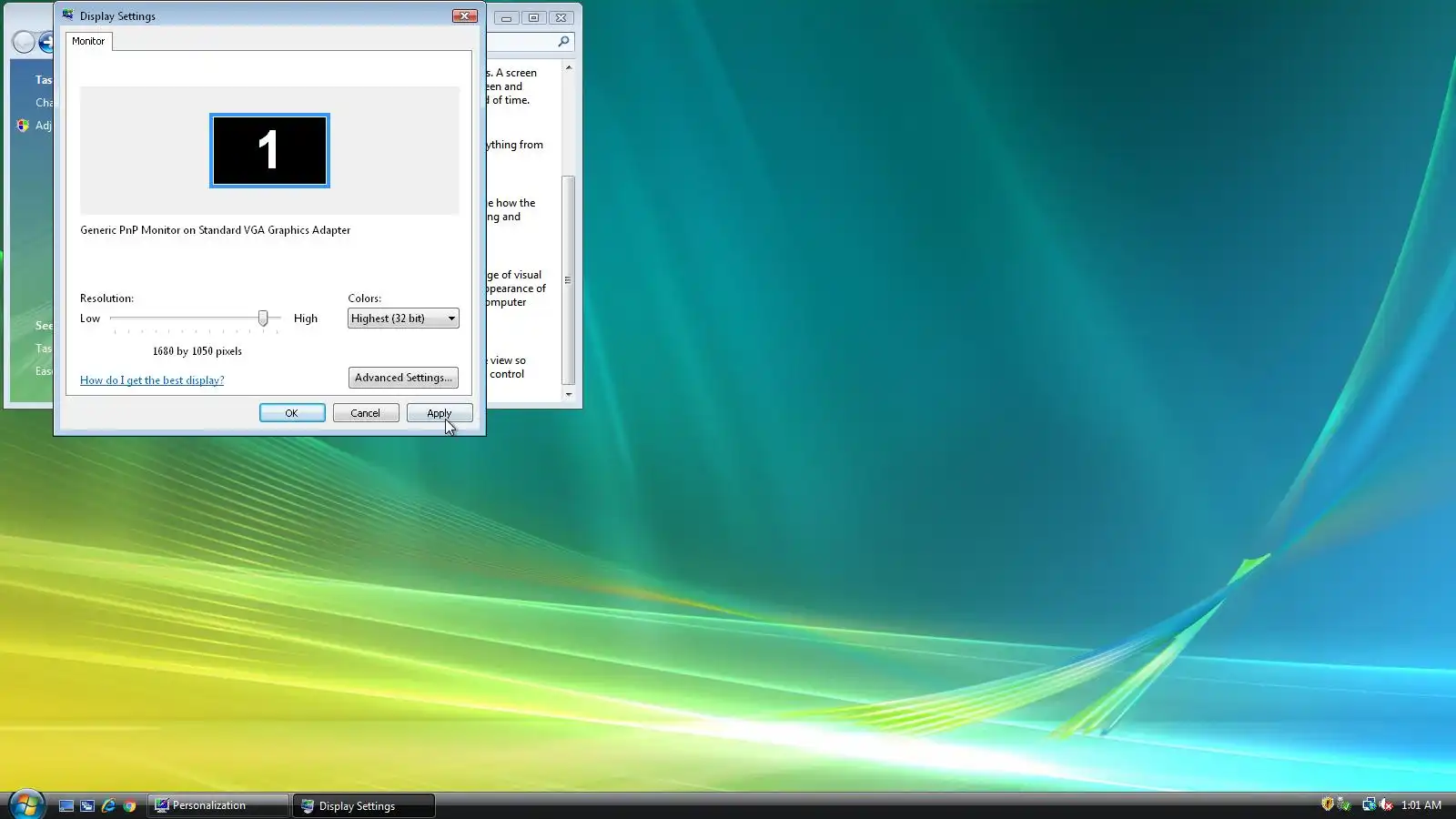Click the OK button
1456x819 pixels.
click(x=292, y=413)
